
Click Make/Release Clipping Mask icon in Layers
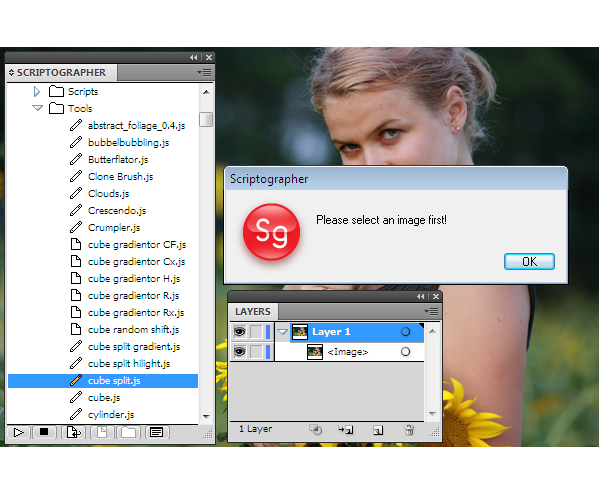point(316,430)
